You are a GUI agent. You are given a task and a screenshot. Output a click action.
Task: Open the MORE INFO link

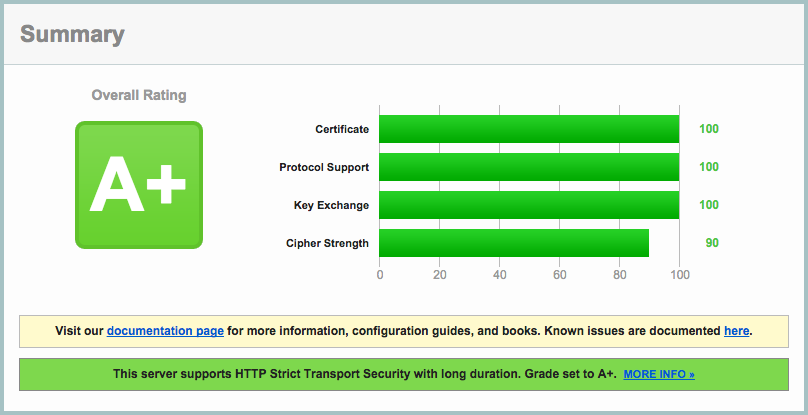point(659,374)
